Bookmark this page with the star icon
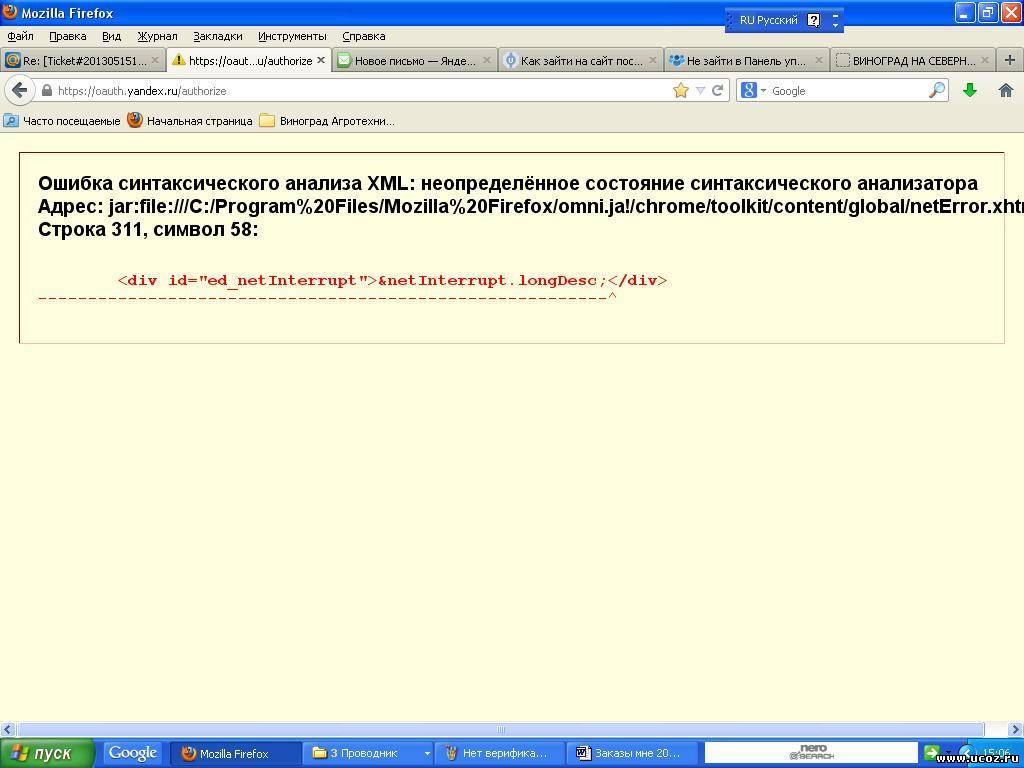The width and height of the screenshot is (1024, 768). point(681,90)
